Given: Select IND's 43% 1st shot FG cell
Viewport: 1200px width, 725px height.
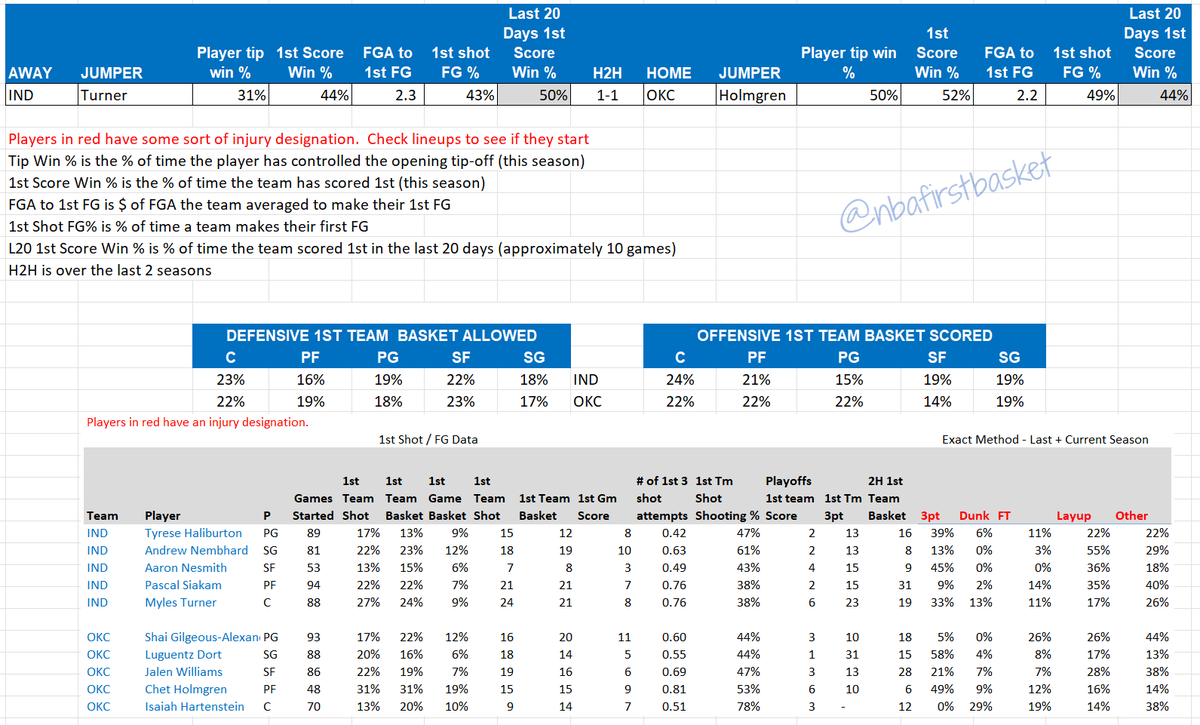Looking at the screenshot, I should [x=460, y=96].
